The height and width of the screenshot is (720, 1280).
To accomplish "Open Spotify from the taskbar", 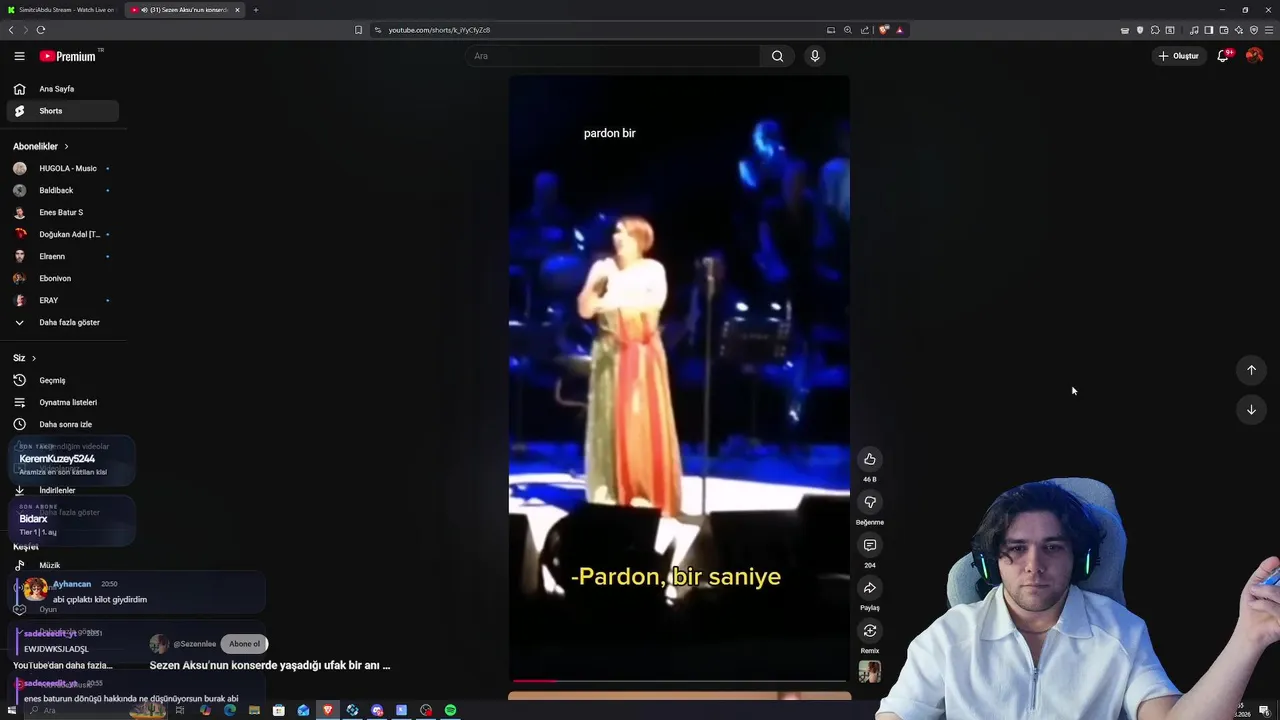I will [x=451, y=710].
